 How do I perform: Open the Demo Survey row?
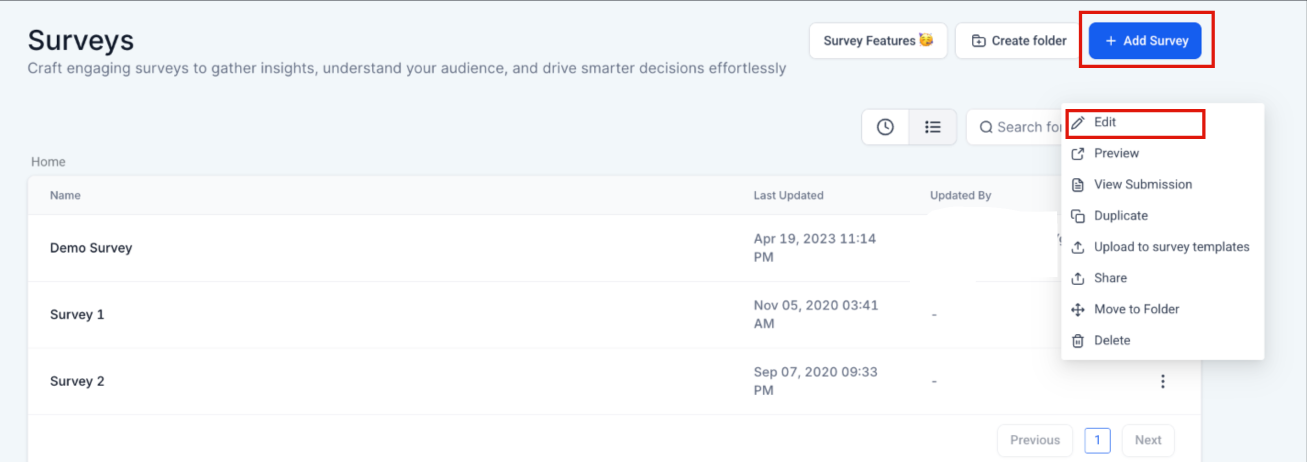[91, 248]
